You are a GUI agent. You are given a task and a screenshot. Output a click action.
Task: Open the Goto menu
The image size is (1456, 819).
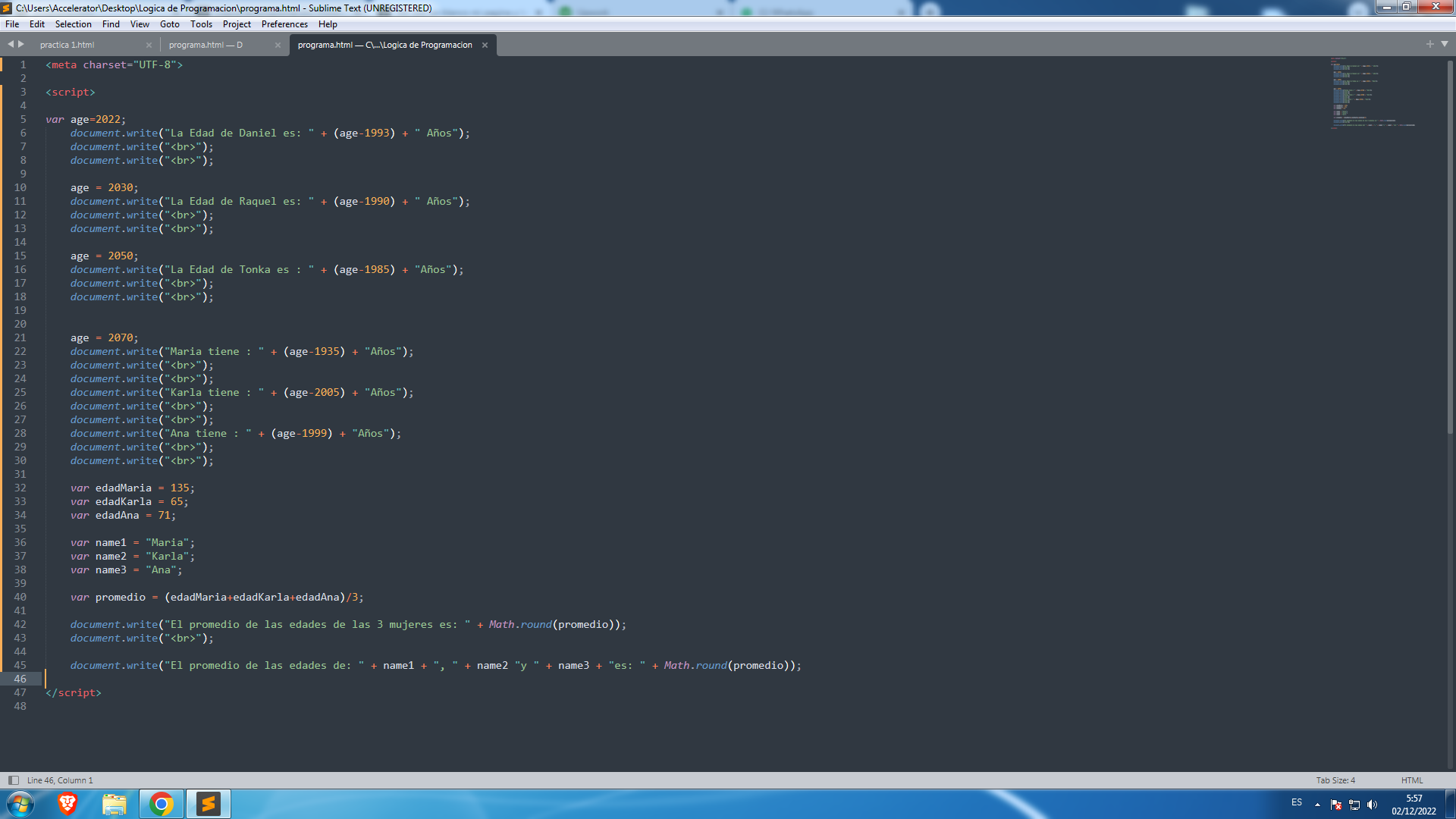pyautogui.click(x=170, y=24)
